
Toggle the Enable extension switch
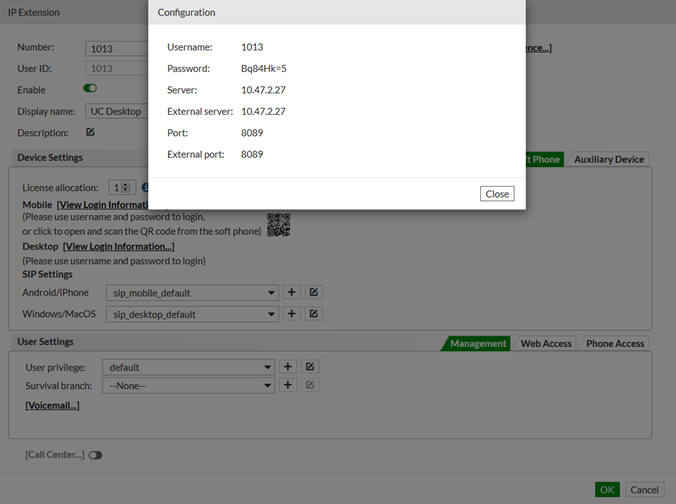pyautogui.click(x=90, y=89)
